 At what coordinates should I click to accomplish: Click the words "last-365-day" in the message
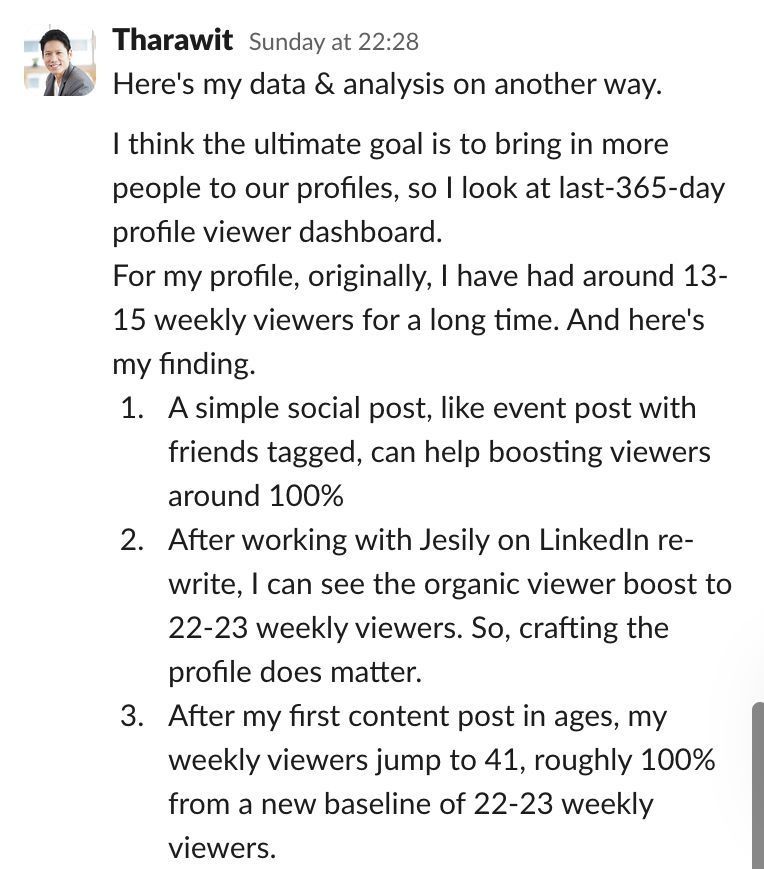click(x=642, y=187)
